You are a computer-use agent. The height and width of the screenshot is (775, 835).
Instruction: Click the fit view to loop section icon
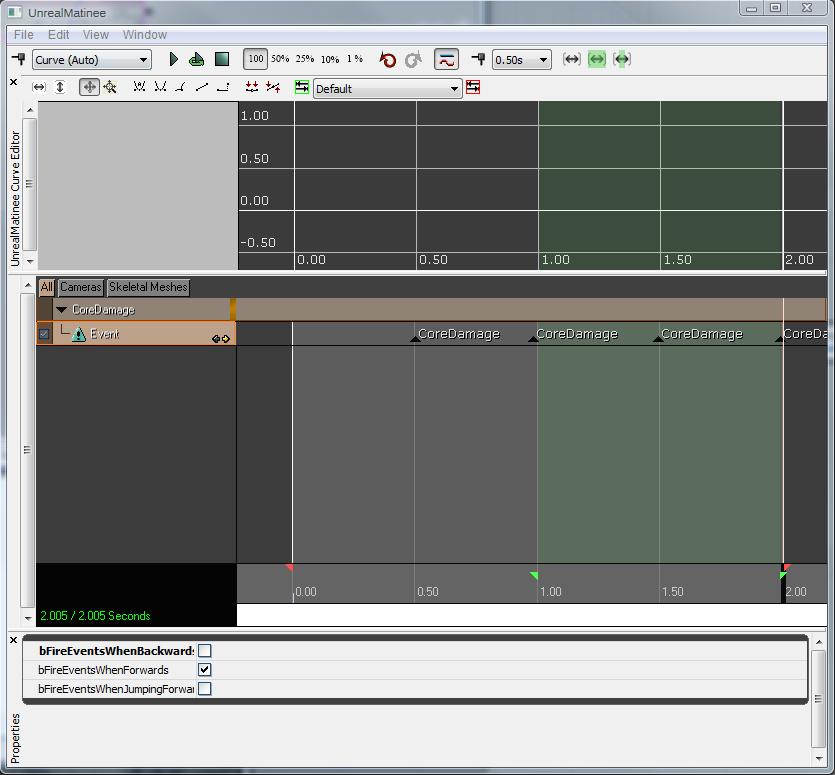(x=622, y=59)
